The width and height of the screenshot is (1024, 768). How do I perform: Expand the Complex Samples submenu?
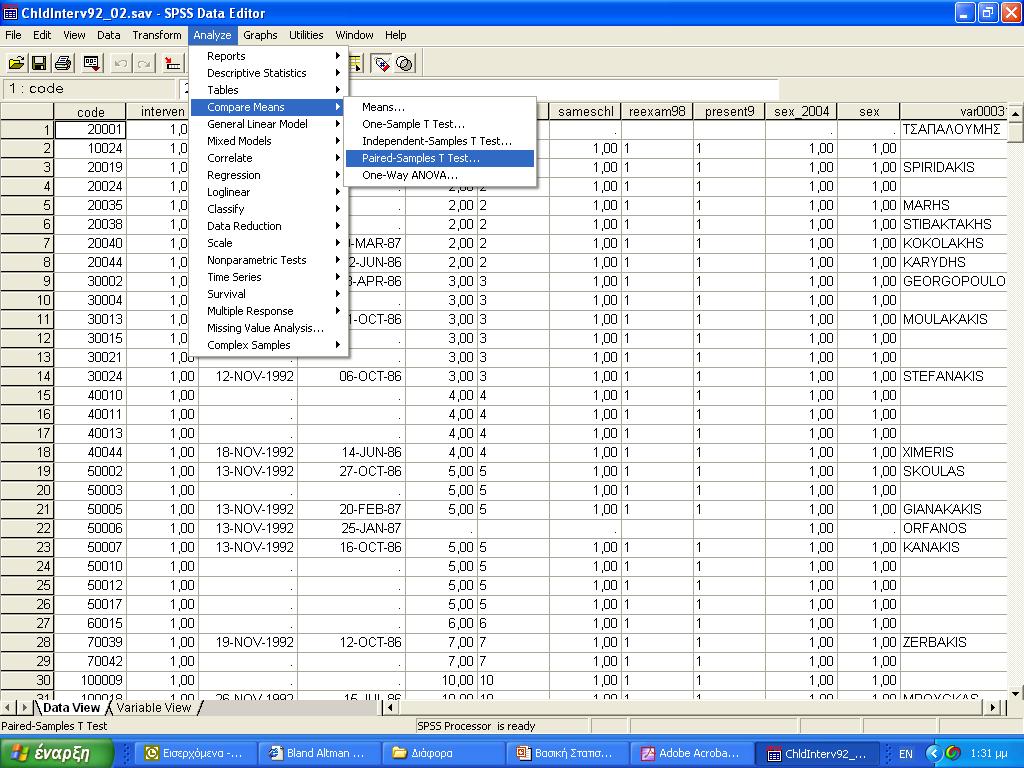click(268, 345)
